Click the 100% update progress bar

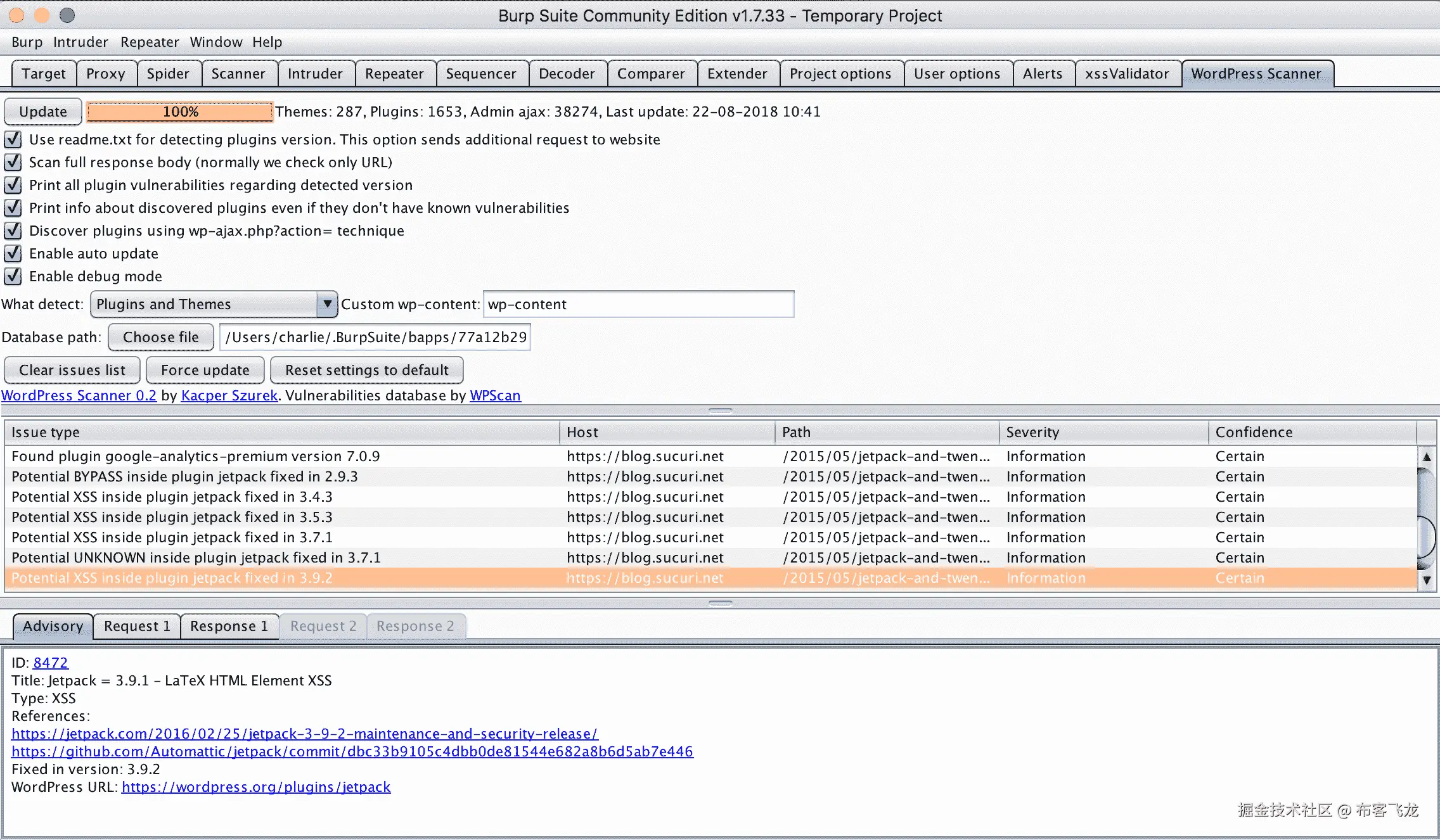pos(180,111)
